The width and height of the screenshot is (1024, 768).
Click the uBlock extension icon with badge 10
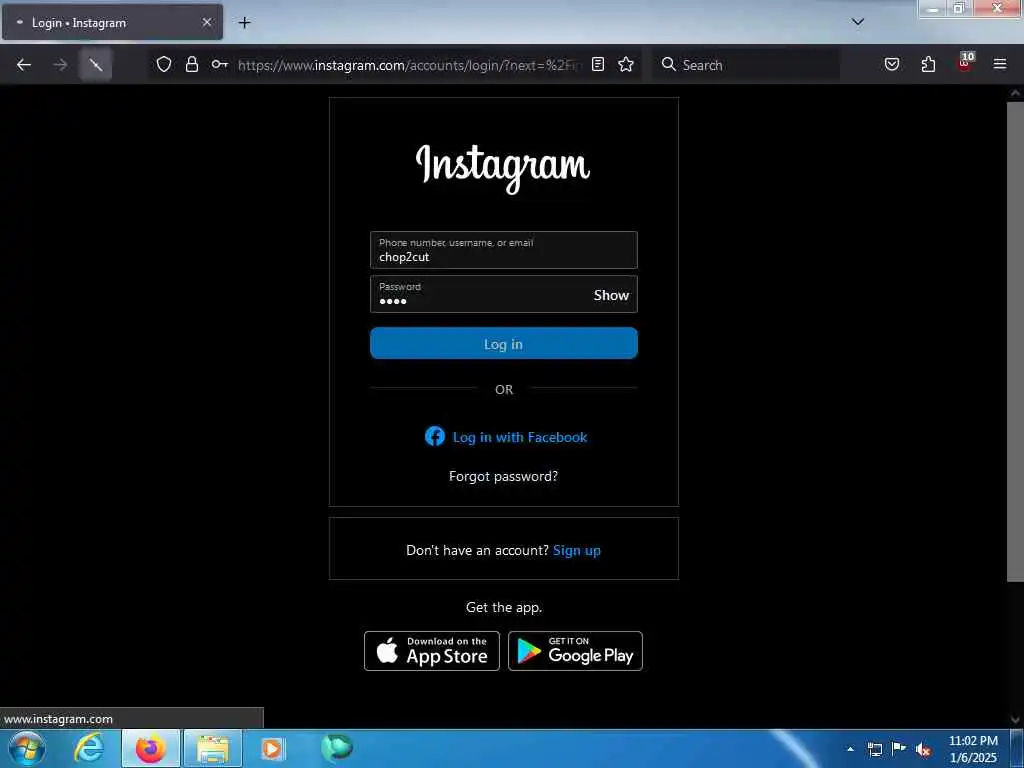pyautogui.click(x=965, y=63)
